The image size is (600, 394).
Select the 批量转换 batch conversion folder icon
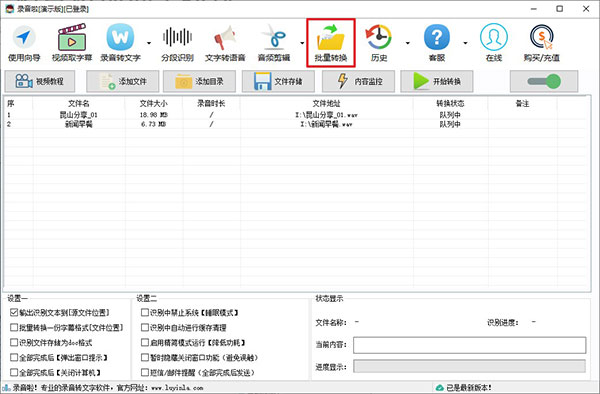coord(331,43)
